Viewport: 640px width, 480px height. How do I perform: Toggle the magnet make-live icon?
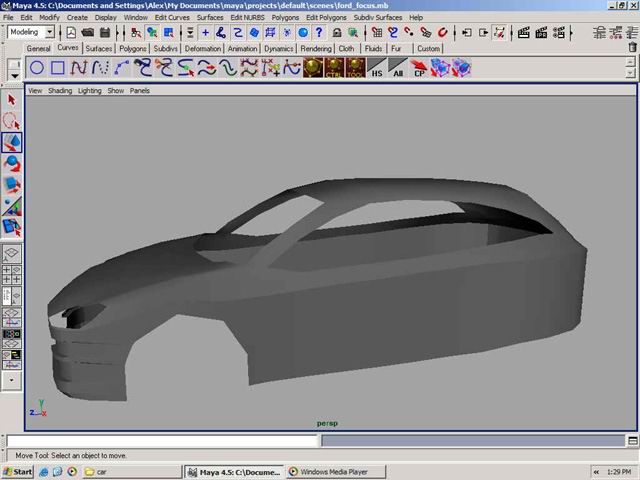pos(441,32)
